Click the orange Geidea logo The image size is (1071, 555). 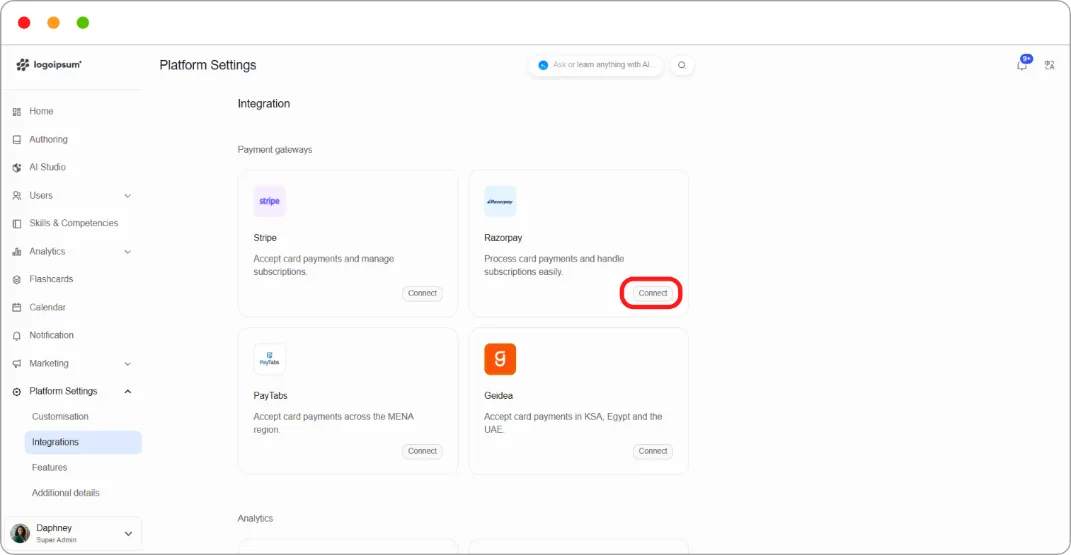click(500, 359)
